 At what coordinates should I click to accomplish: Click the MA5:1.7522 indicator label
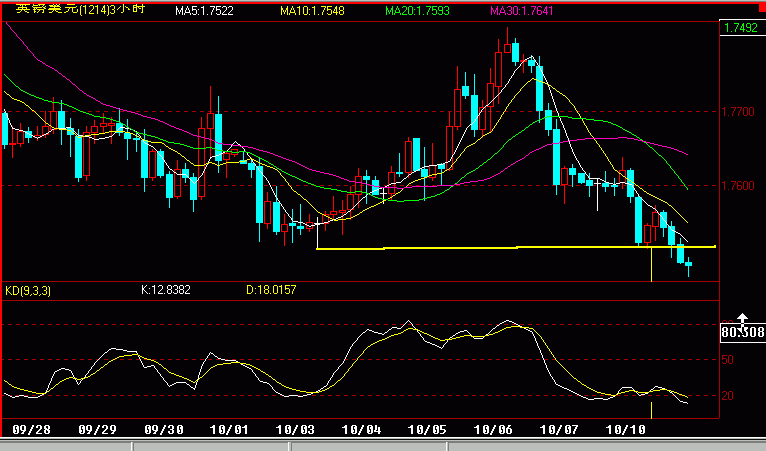204,11
